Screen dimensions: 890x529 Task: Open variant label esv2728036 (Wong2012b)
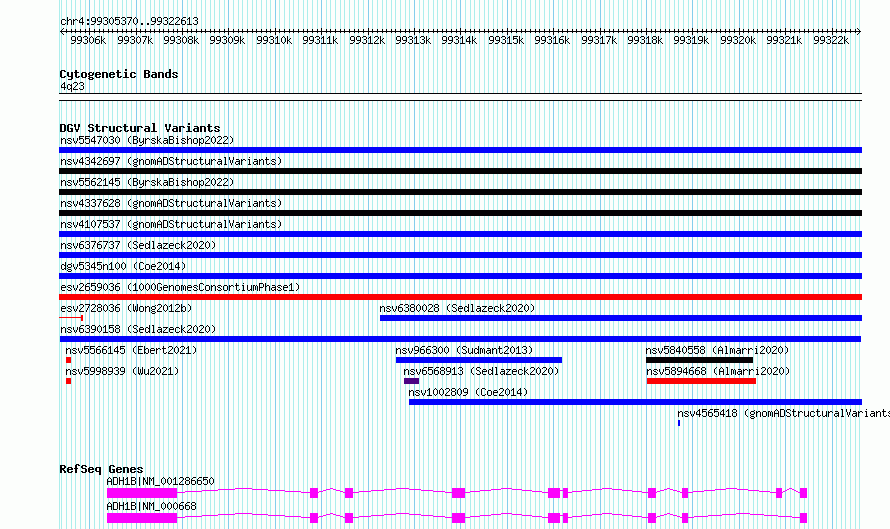tap(126, 308)
